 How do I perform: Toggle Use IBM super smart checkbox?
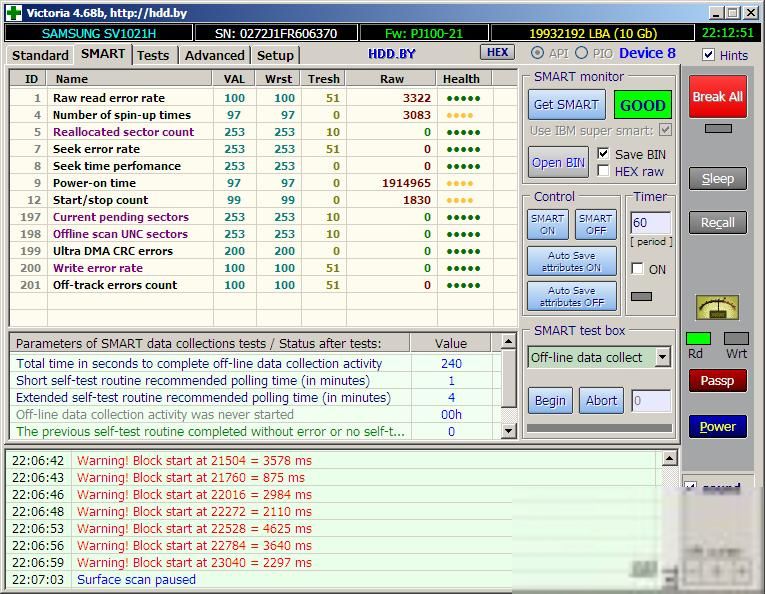(665, 130)
